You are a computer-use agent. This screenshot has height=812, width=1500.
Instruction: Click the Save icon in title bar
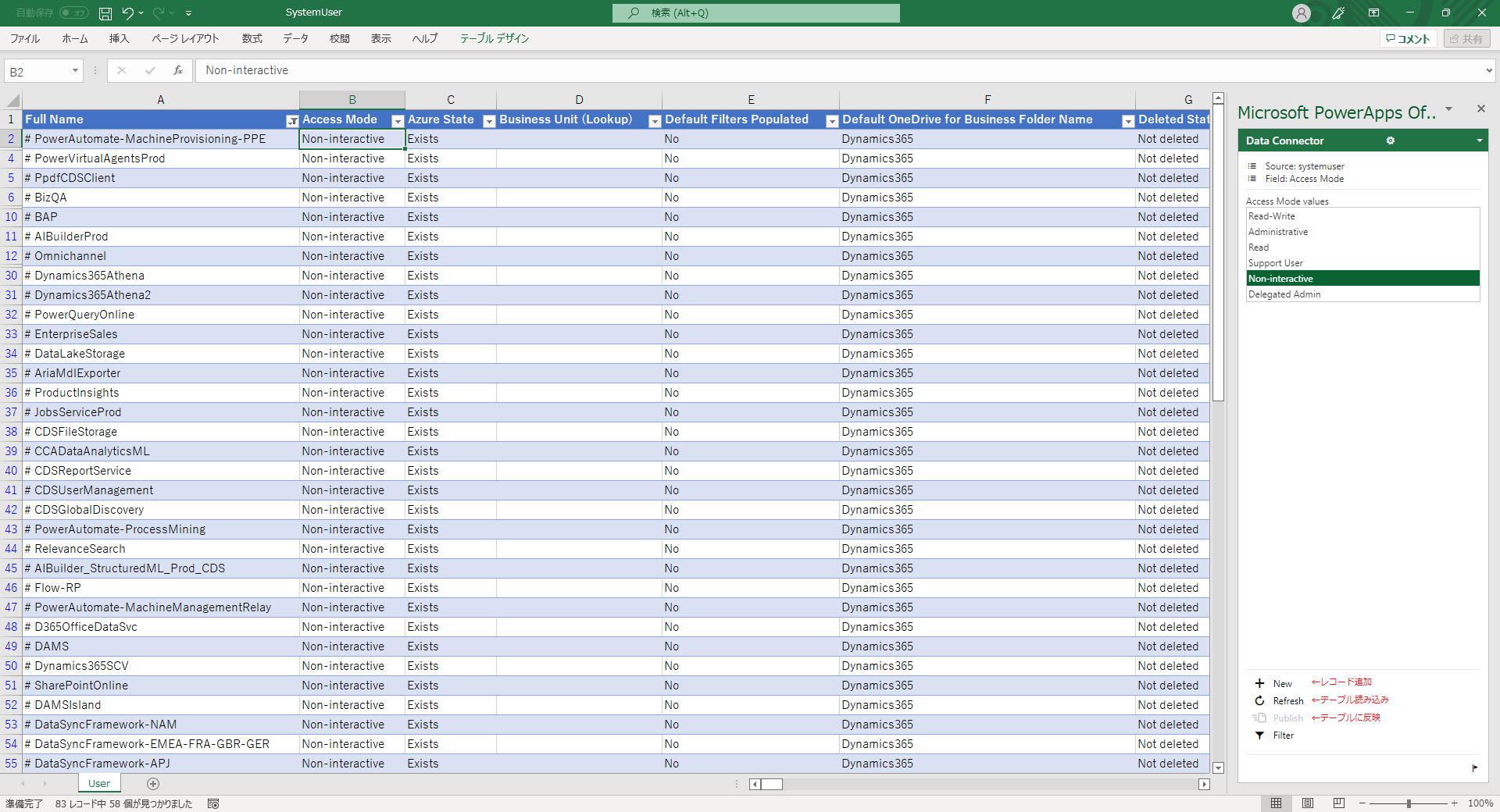point(105,13)
